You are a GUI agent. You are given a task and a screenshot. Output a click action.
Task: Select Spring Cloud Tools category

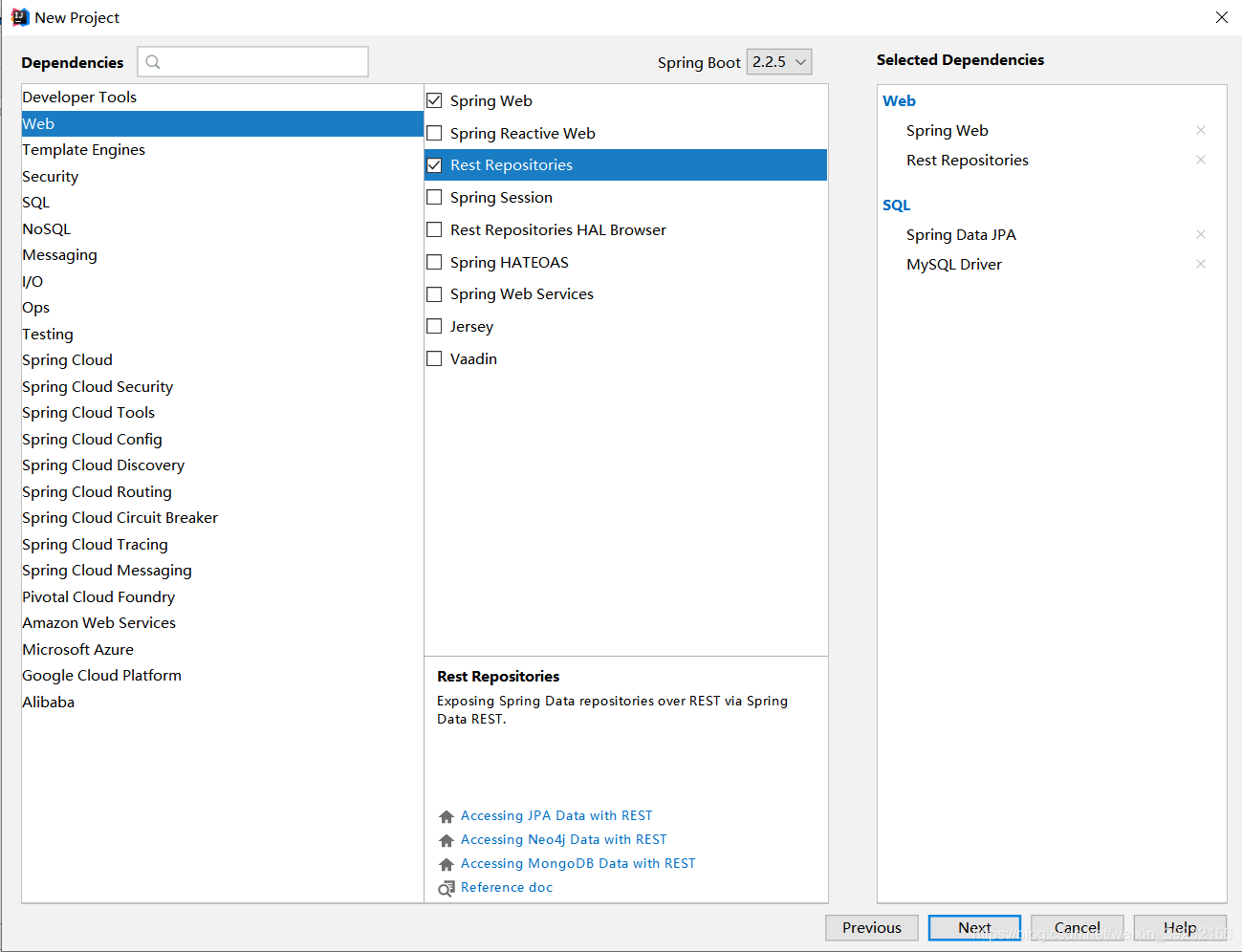pyautogui.click(x=222, y=413)
